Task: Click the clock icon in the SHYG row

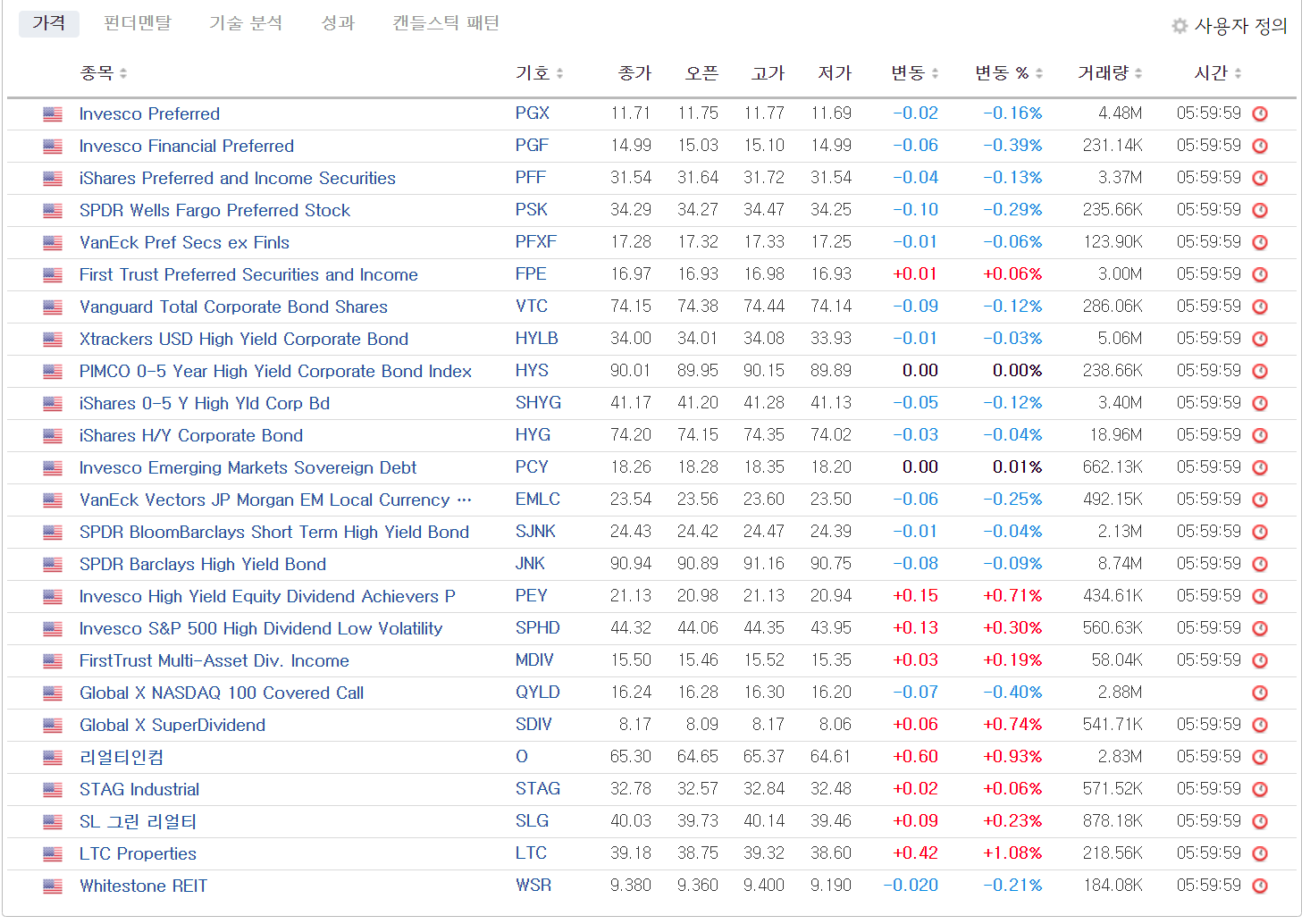Action: pyautogui.click(x=1260, y=404)
